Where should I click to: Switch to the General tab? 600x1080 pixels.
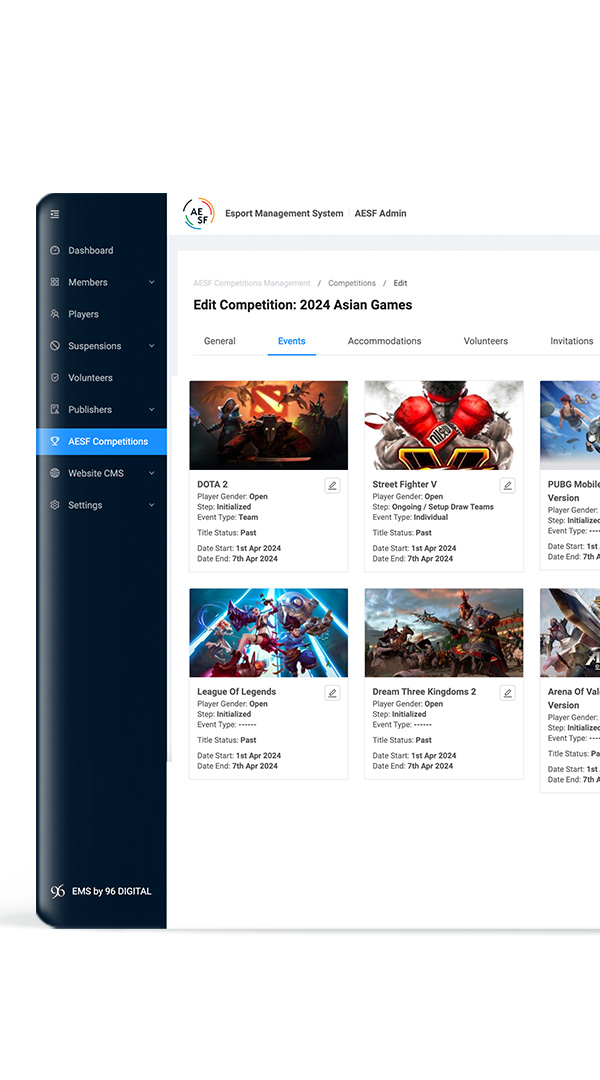pos(220,341)
